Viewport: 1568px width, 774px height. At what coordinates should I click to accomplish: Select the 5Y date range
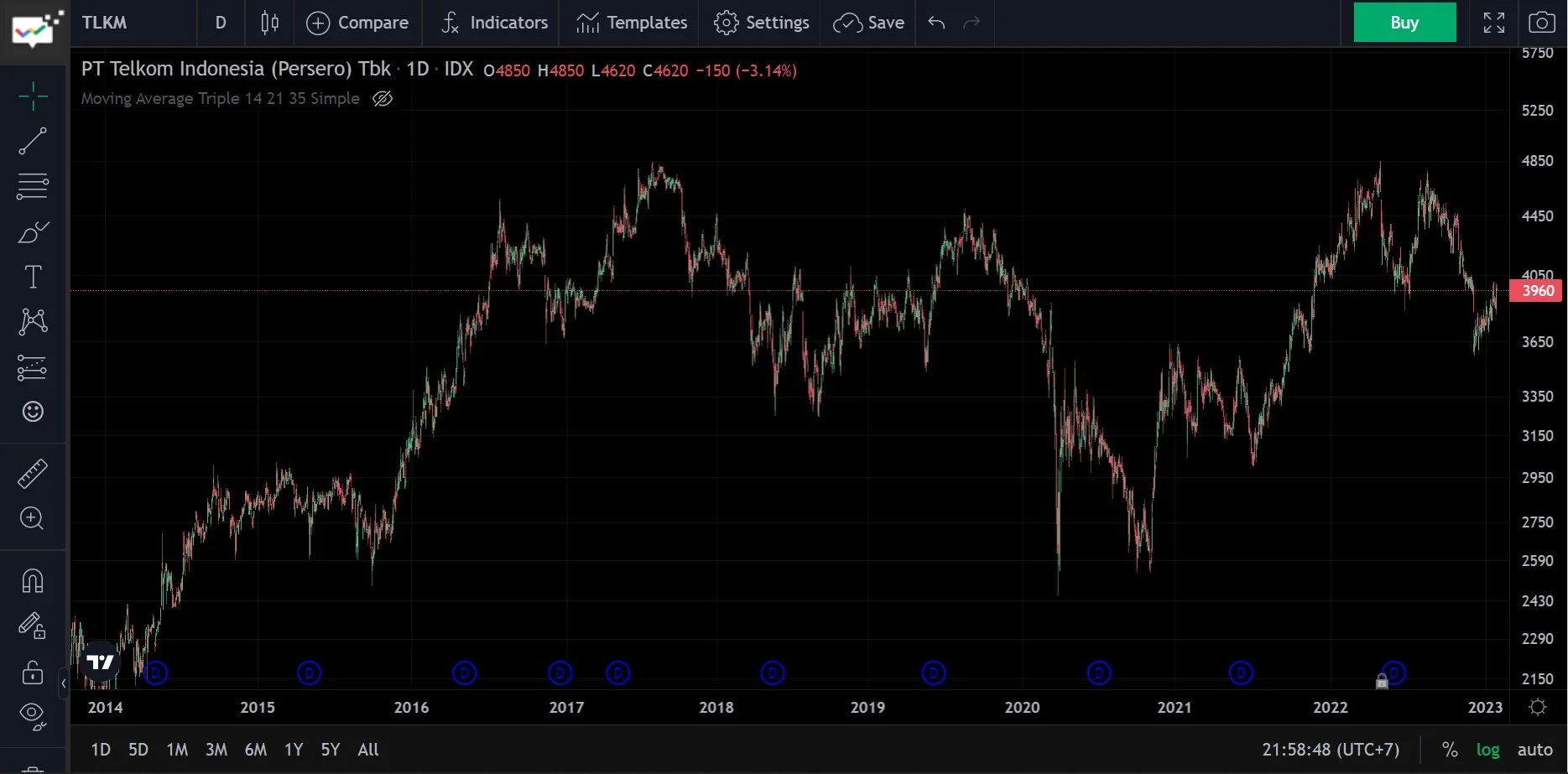tap(331, 750)
